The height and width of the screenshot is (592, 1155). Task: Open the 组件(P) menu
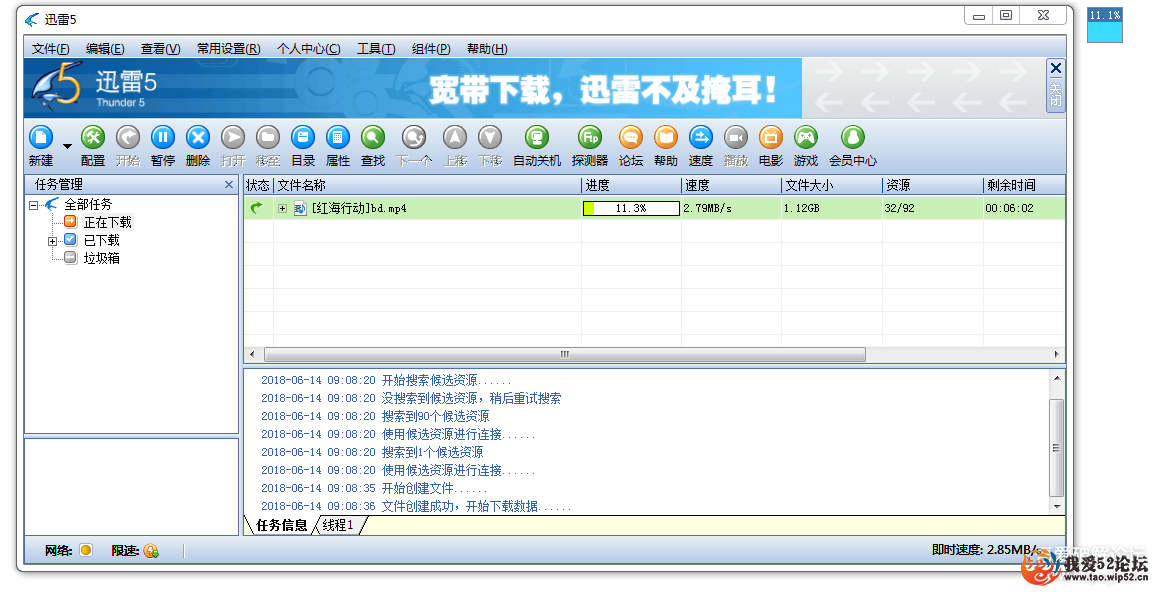pos(431,49)
